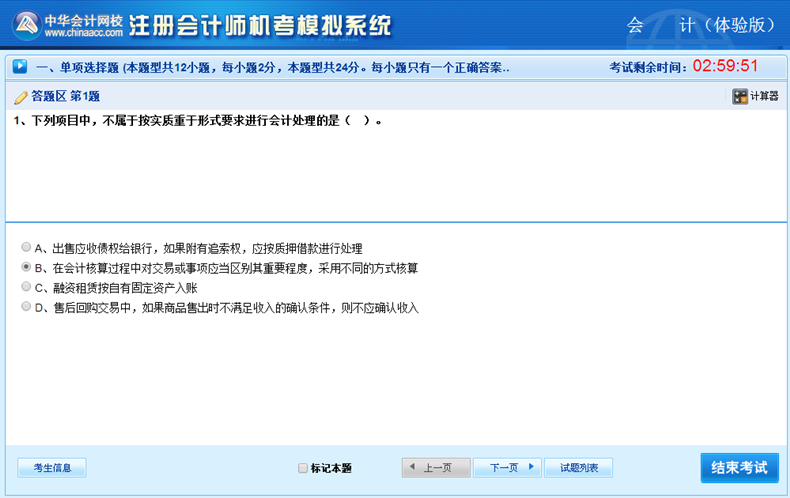Open the 试题列表 question list
This screenshot has height=498, width=790.
pos(578,467)
